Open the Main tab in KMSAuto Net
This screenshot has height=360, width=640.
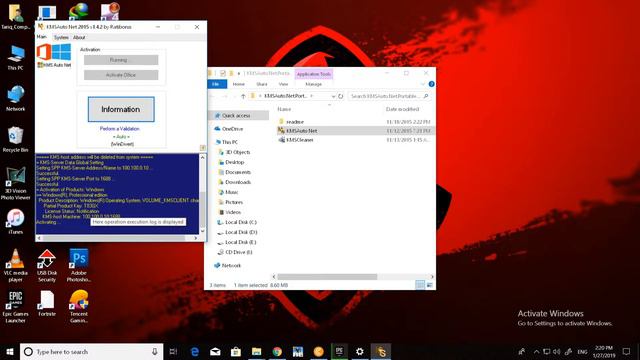pos(42,37)
